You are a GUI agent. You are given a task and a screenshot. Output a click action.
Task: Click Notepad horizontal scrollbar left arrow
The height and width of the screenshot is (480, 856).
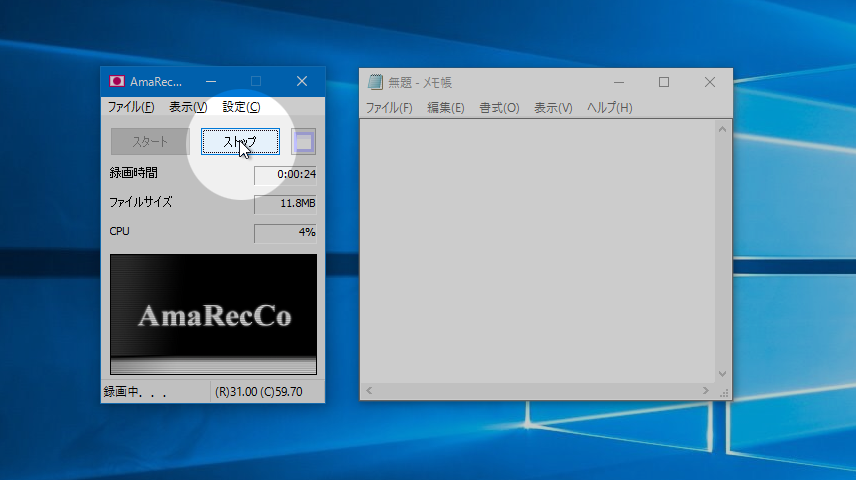(369, 390)
